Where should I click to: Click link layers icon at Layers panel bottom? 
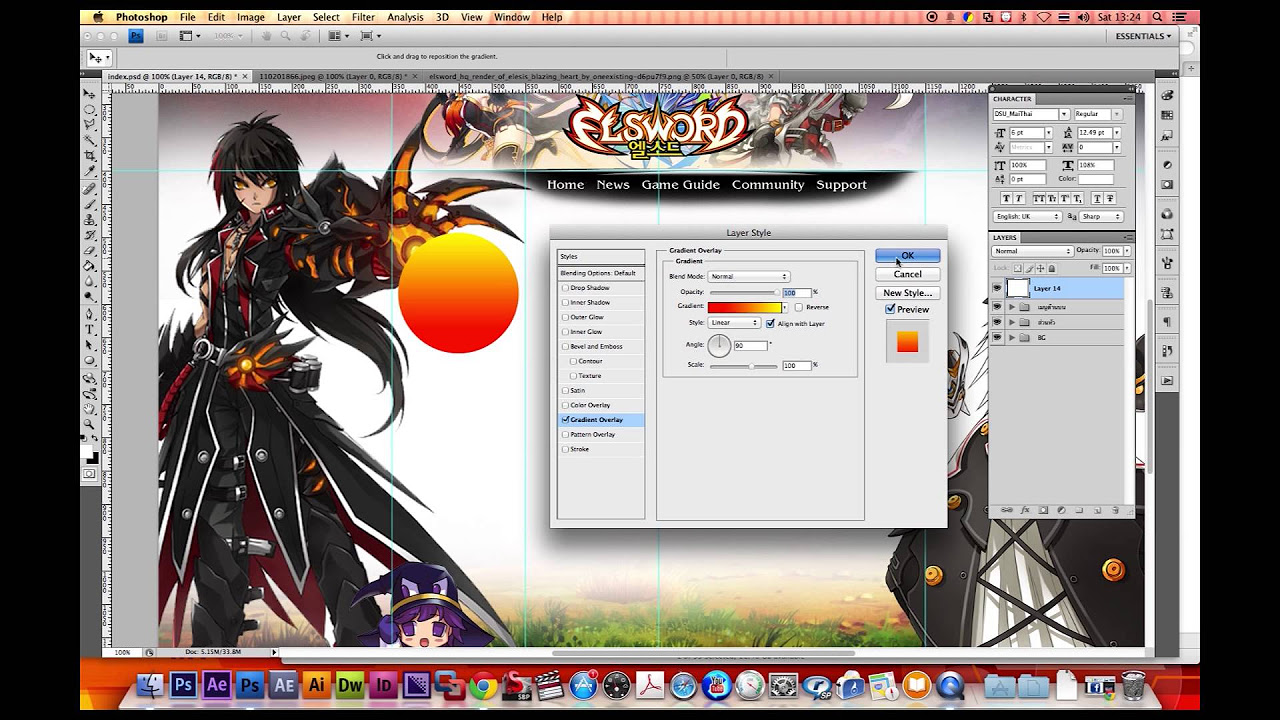click(1007, 510)
